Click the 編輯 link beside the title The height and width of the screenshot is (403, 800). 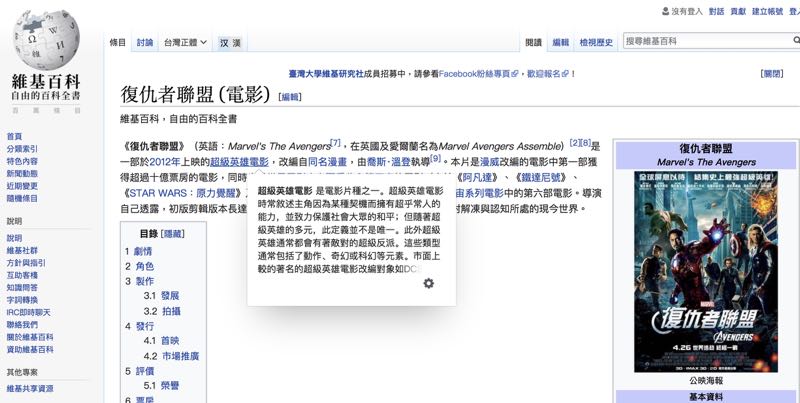coord(290,97)
